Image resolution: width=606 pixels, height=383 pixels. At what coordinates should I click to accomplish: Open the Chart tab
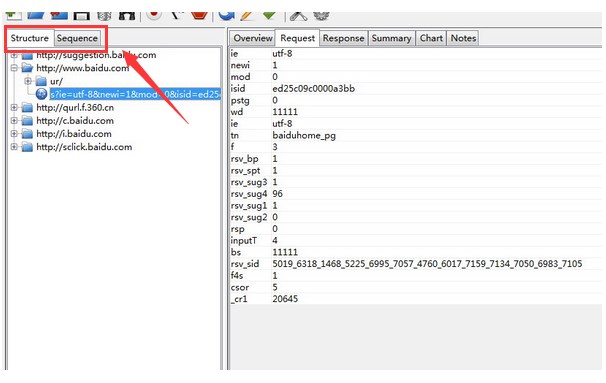[431, 38]
